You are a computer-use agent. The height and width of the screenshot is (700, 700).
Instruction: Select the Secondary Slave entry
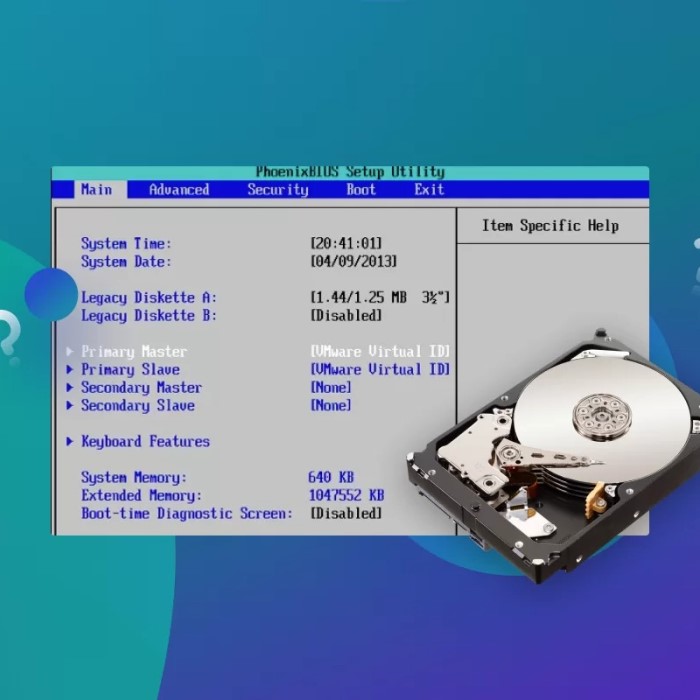coord(138,405)
